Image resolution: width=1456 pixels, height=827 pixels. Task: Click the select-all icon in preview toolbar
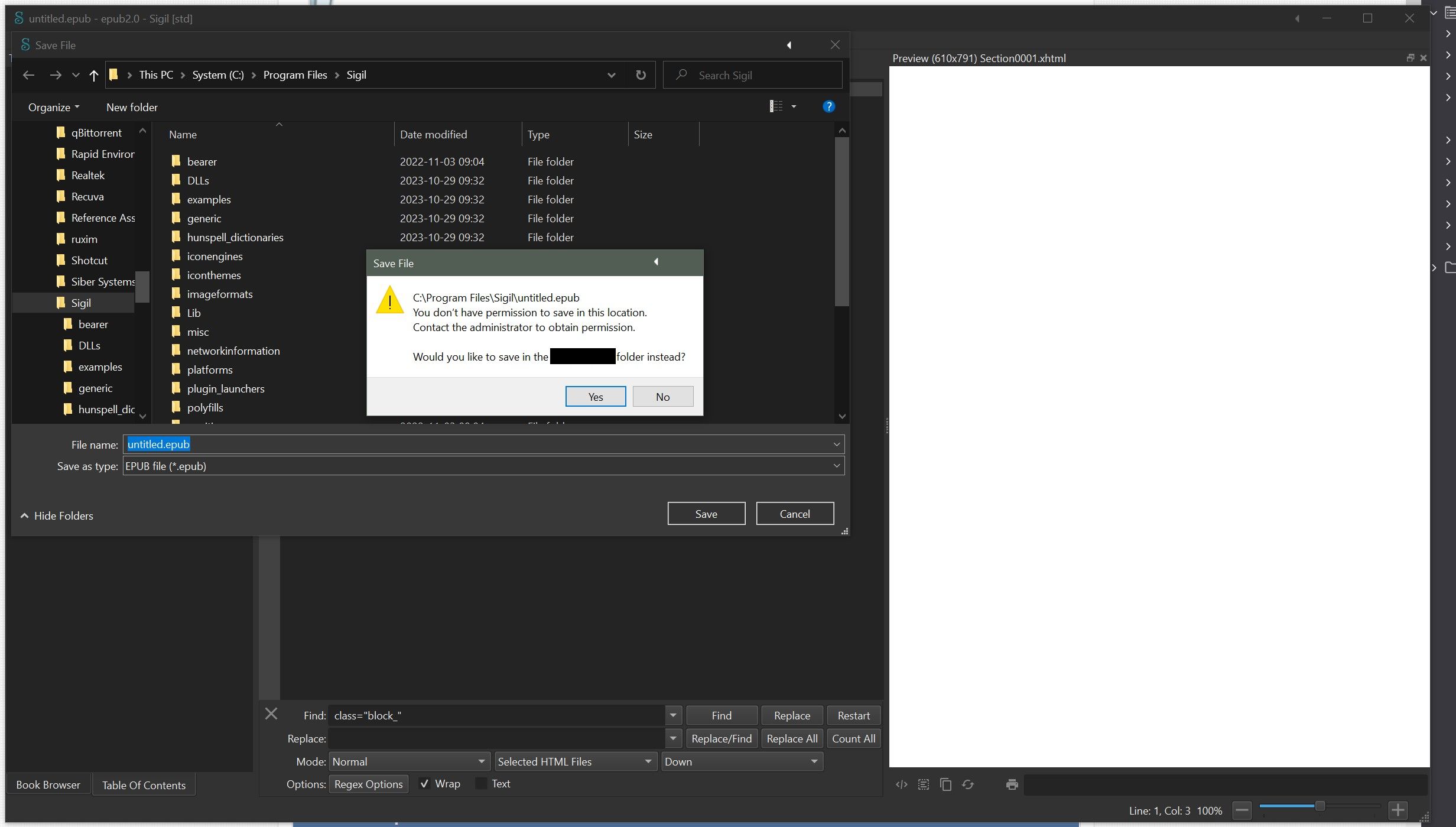tap(923, 784)
